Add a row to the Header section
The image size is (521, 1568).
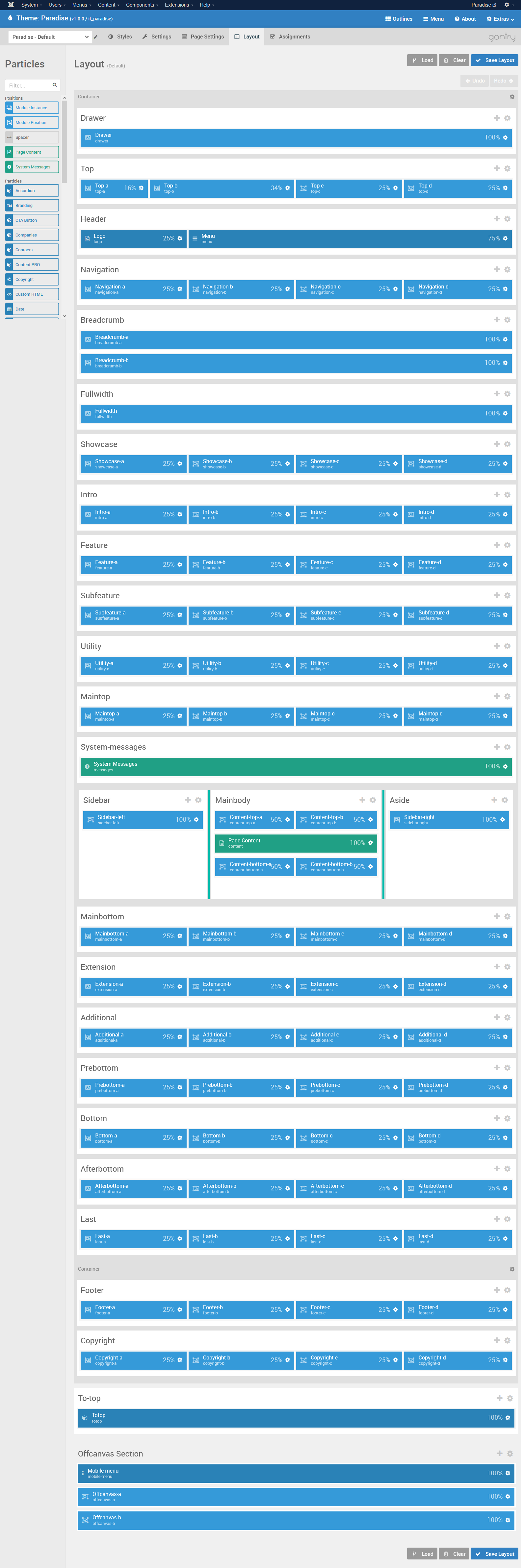coord(497,219)
